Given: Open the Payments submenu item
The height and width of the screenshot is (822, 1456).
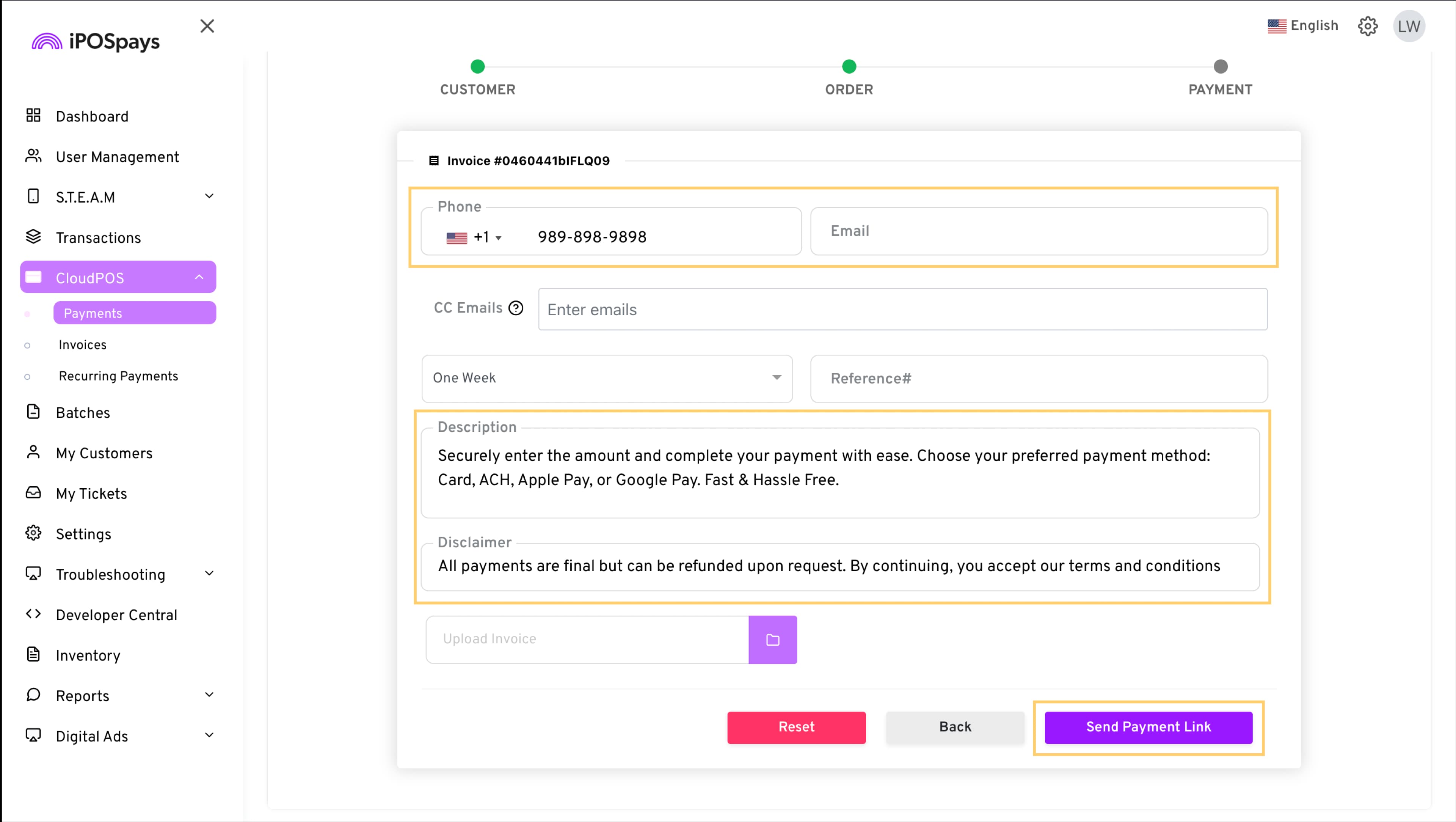Looking at the screenshot, I should click(135, 313).
